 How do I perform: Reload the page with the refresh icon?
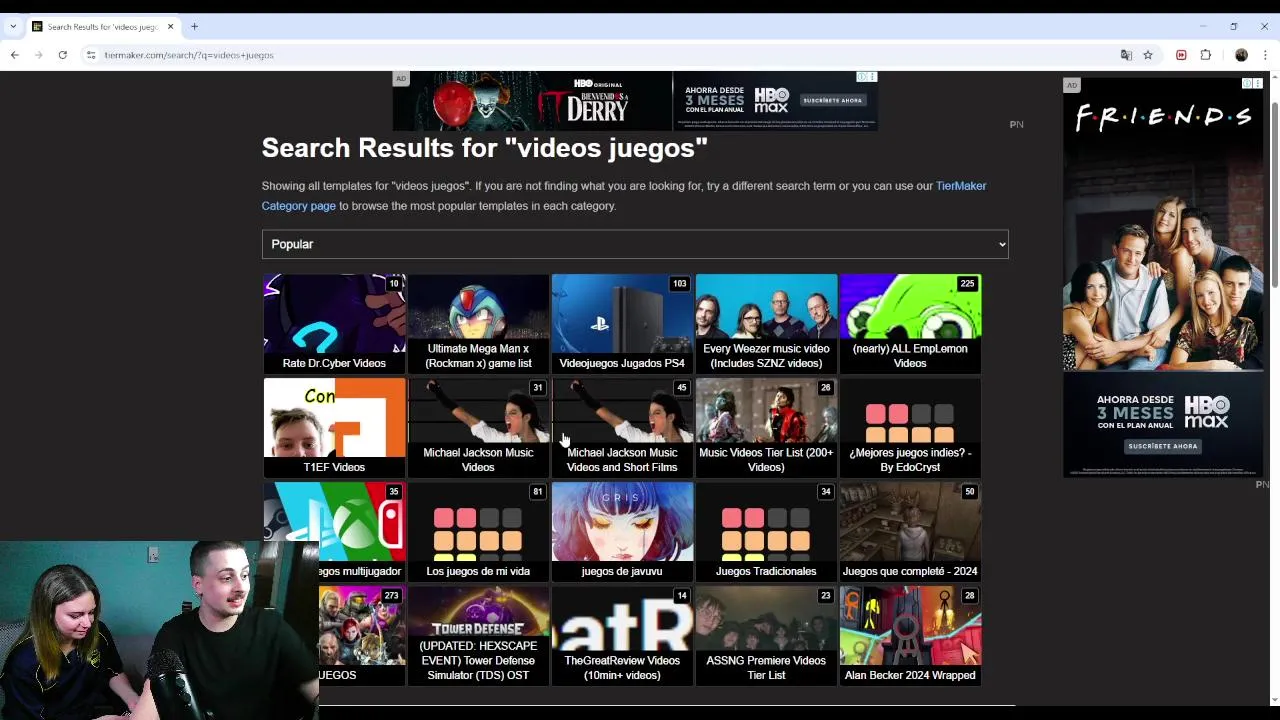[62, 55]
